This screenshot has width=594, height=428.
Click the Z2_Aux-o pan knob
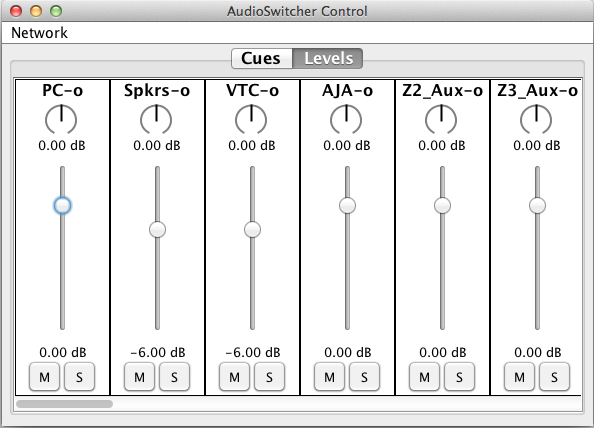tap(441, 120)
